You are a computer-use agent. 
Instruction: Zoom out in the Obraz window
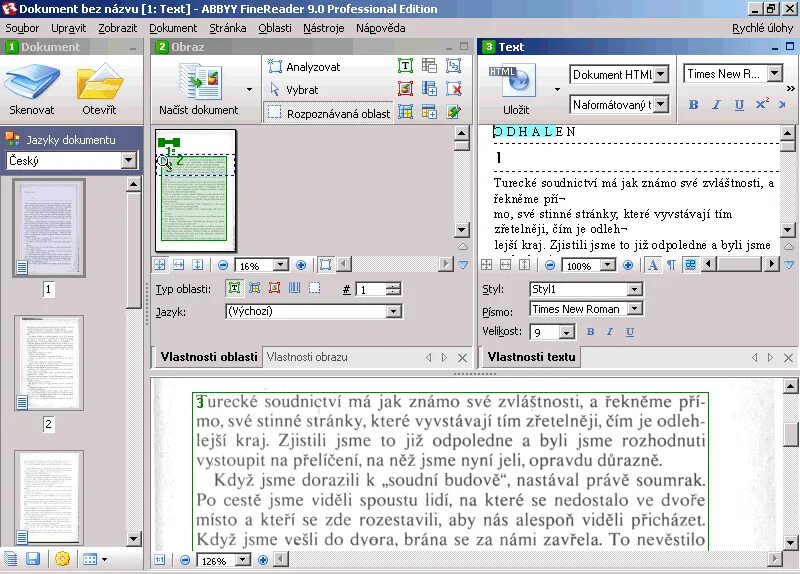pyautogui.click(x=223, y=265)
